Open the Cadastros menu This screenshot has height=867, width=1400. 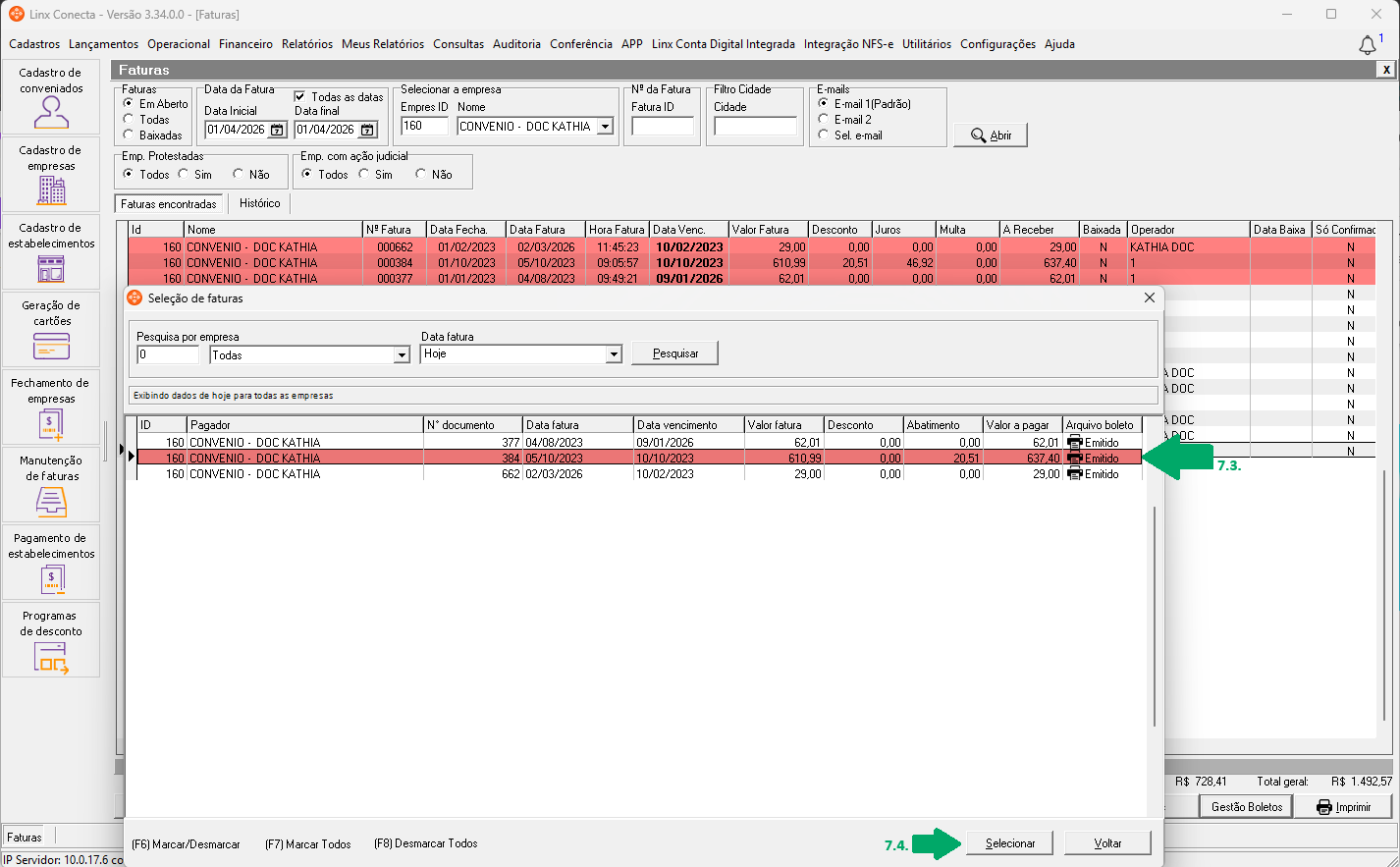(34, 44)
